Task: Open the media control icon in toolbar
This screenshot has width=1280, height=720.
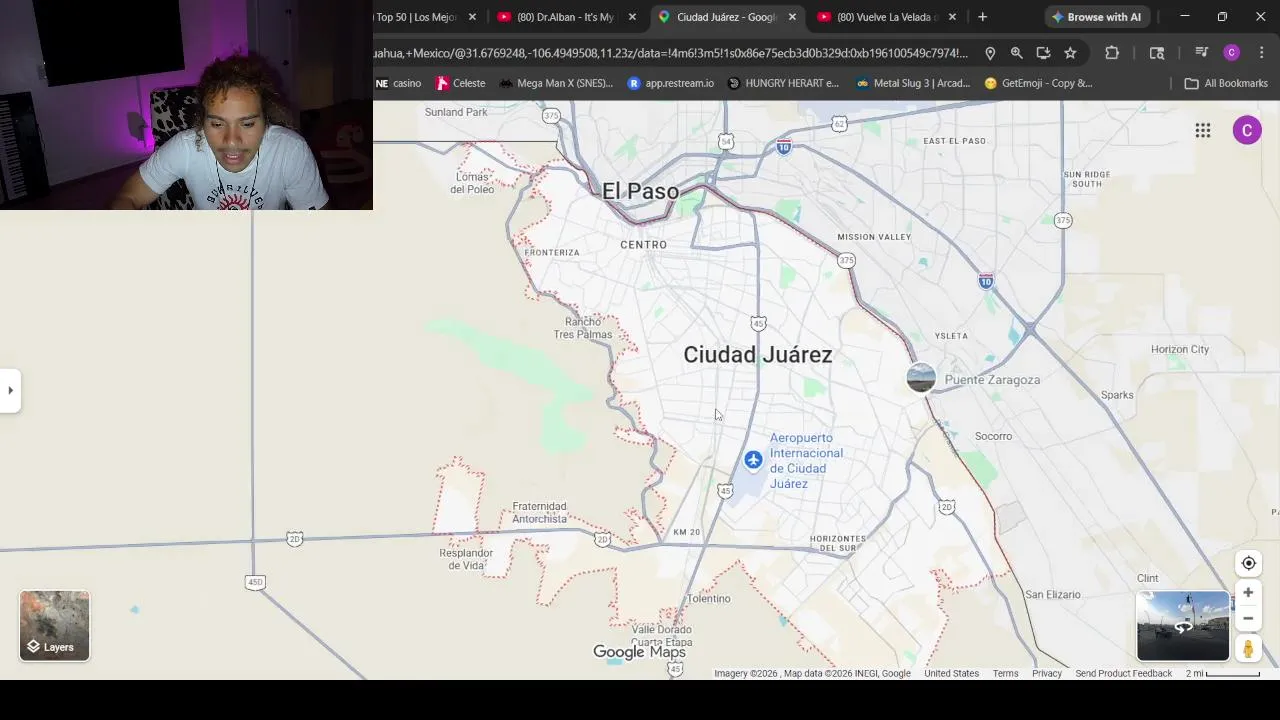Action: tap(1202, 53)
